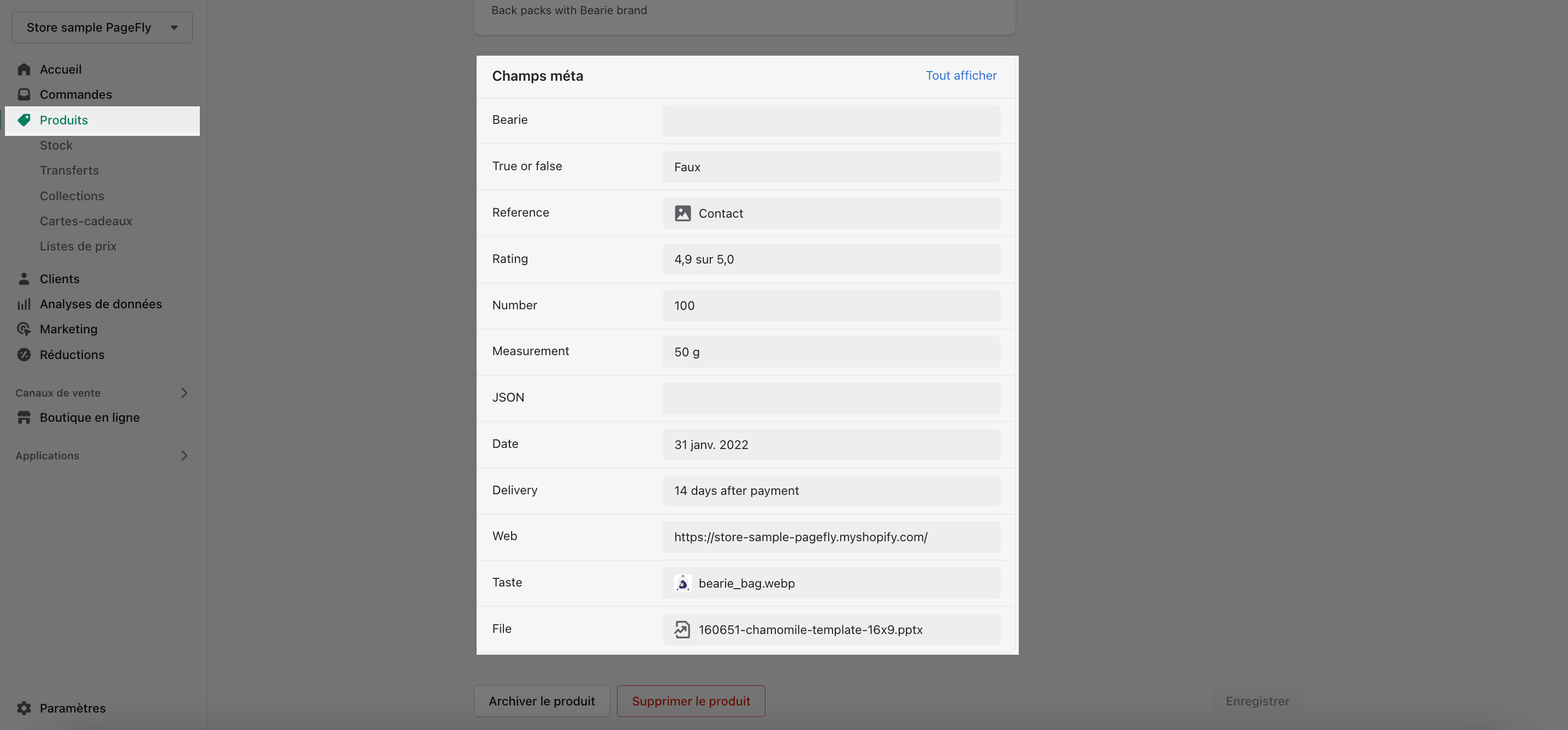The image size is (1568, 730).
Task: Open the Store sample PageFly store switcher
Action: (102, 27)
